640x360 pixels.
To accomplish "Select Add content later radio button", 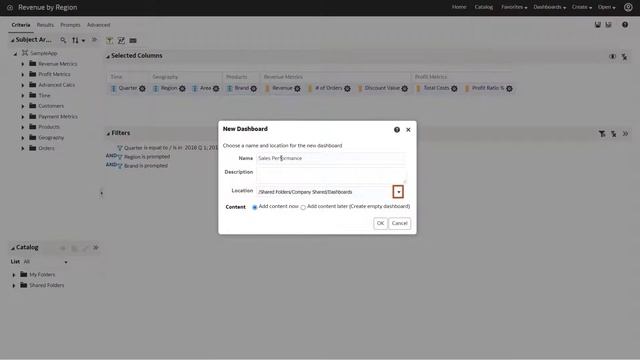I will [303, 207].
